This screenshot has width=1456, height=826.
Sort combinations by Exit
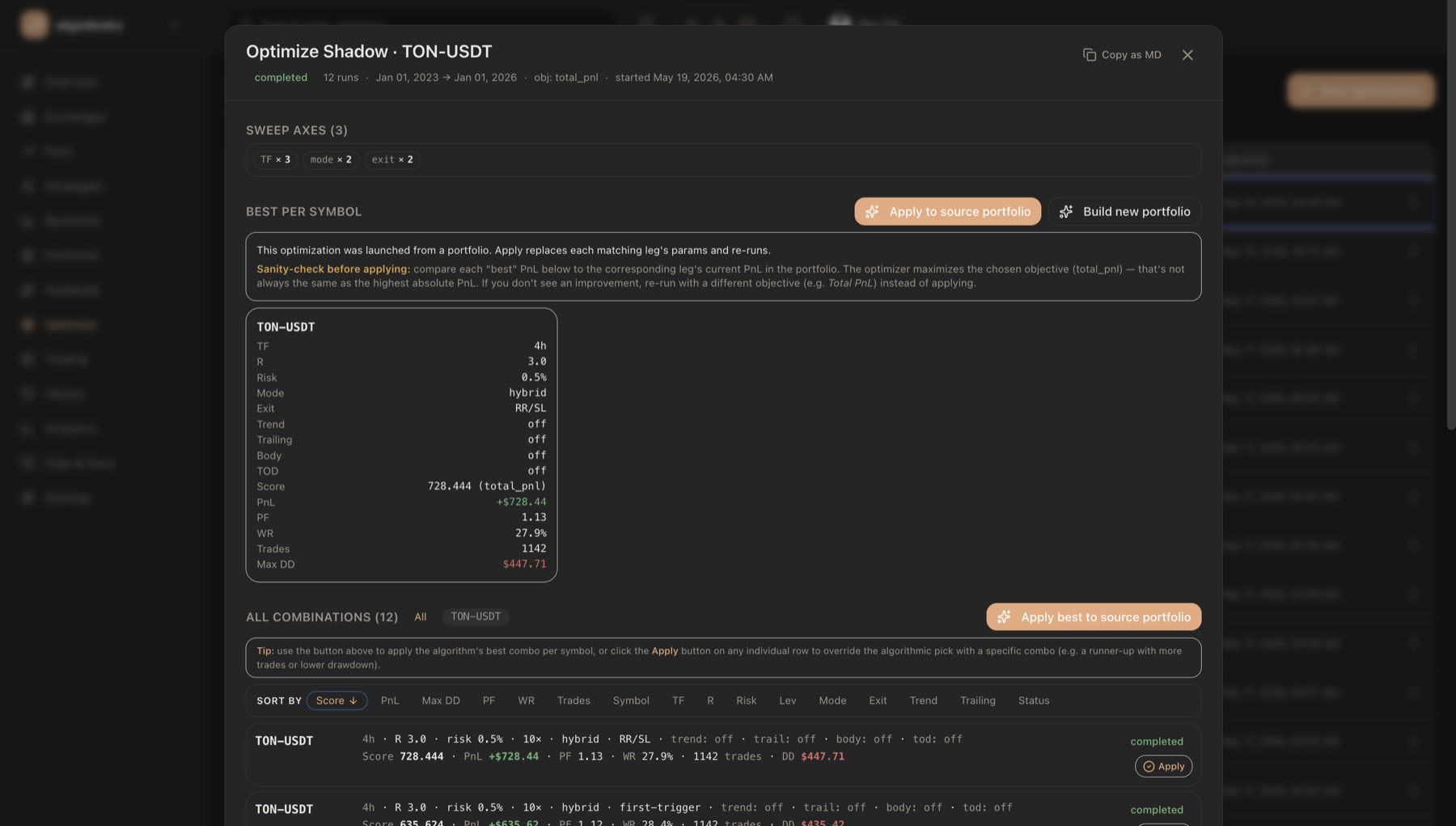coord(878,701)
